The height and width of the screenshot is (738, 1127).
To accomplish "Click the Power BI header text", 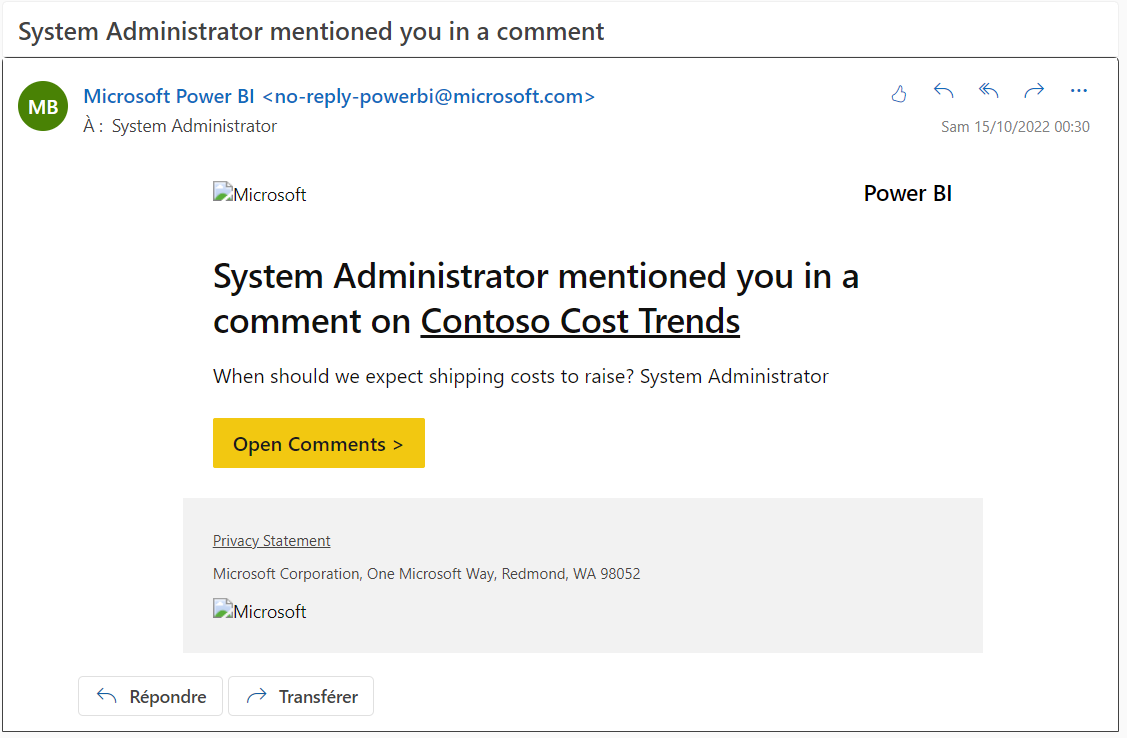I will pos(908,193).
